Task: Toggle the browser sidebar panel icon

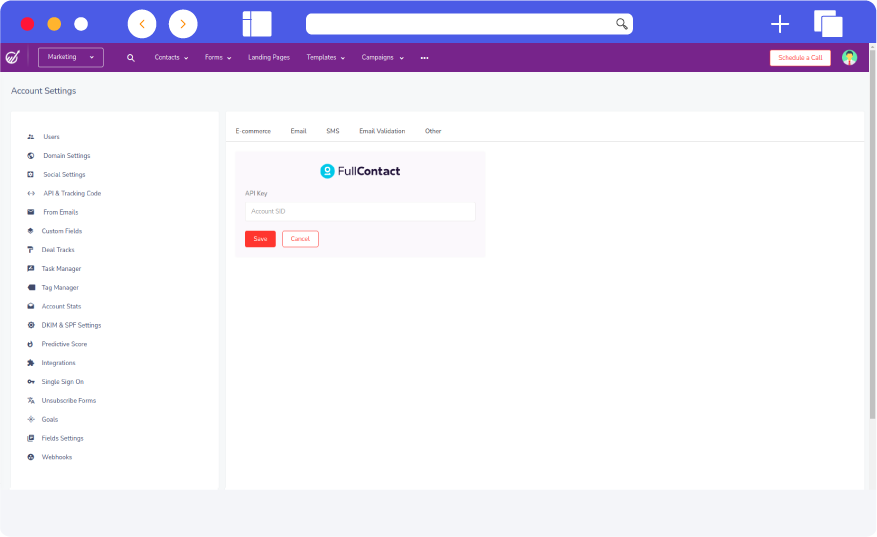Action: [257, 24]
